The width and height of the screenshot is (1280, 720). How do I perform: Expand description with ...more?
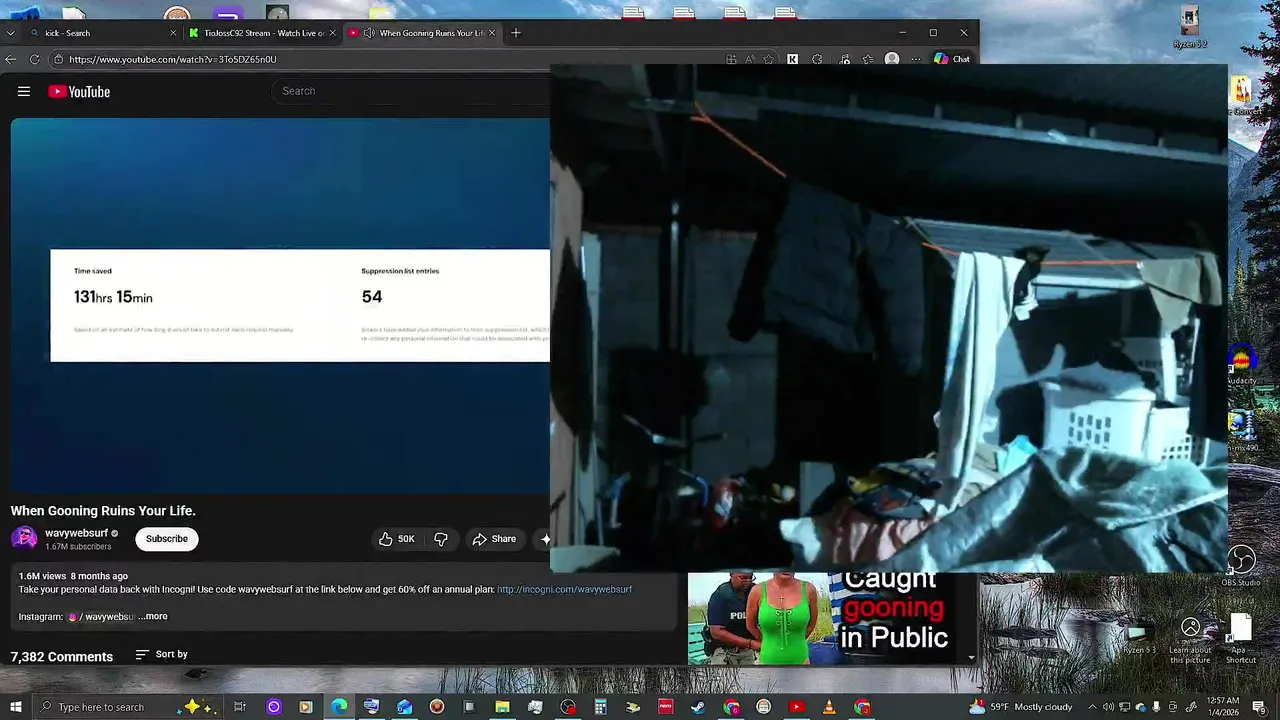pyautogui.click(x=153, y=617)
